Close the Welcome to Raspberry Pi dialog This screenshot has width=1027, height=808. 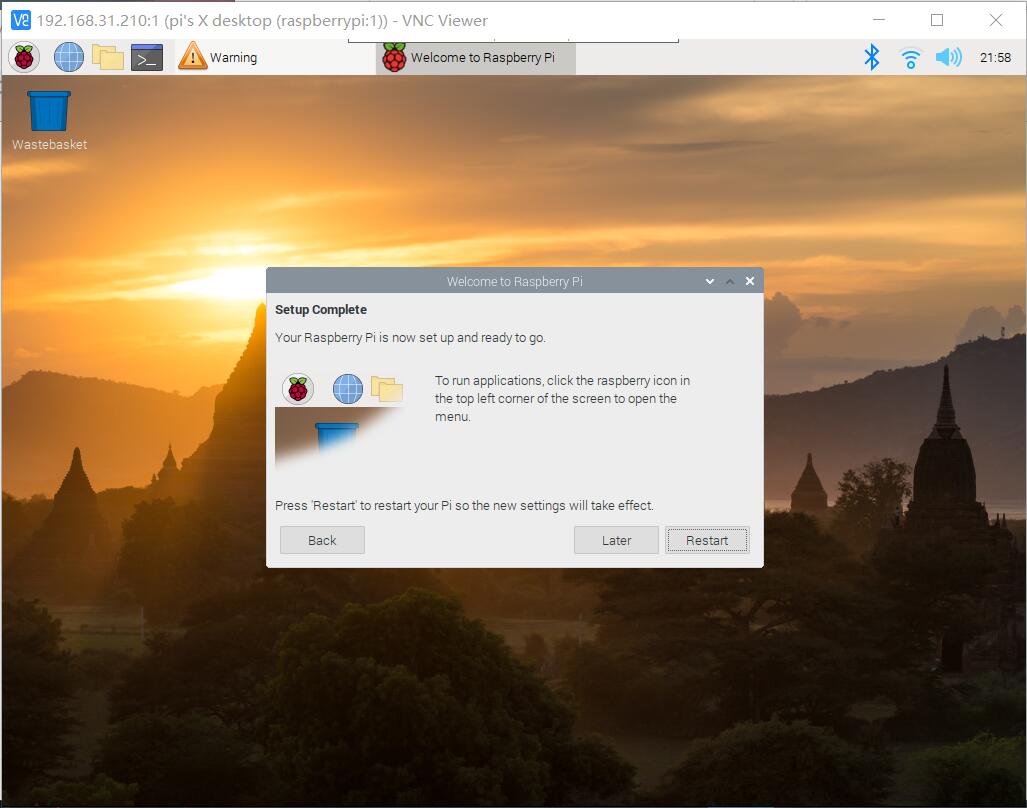(750, 281)
